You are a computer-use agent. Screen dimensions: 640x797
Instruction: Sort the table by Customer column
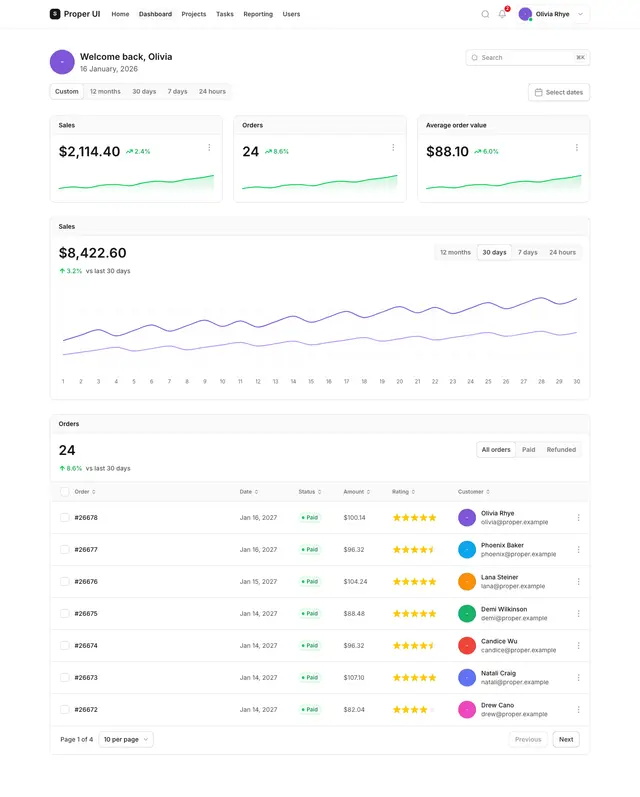474,492
